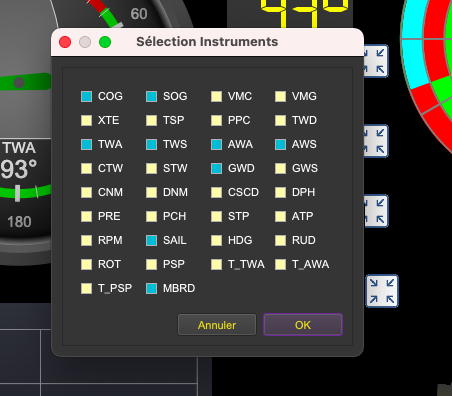Click the Annuler button
452x396 pixels.
click(x=217, y=325)
